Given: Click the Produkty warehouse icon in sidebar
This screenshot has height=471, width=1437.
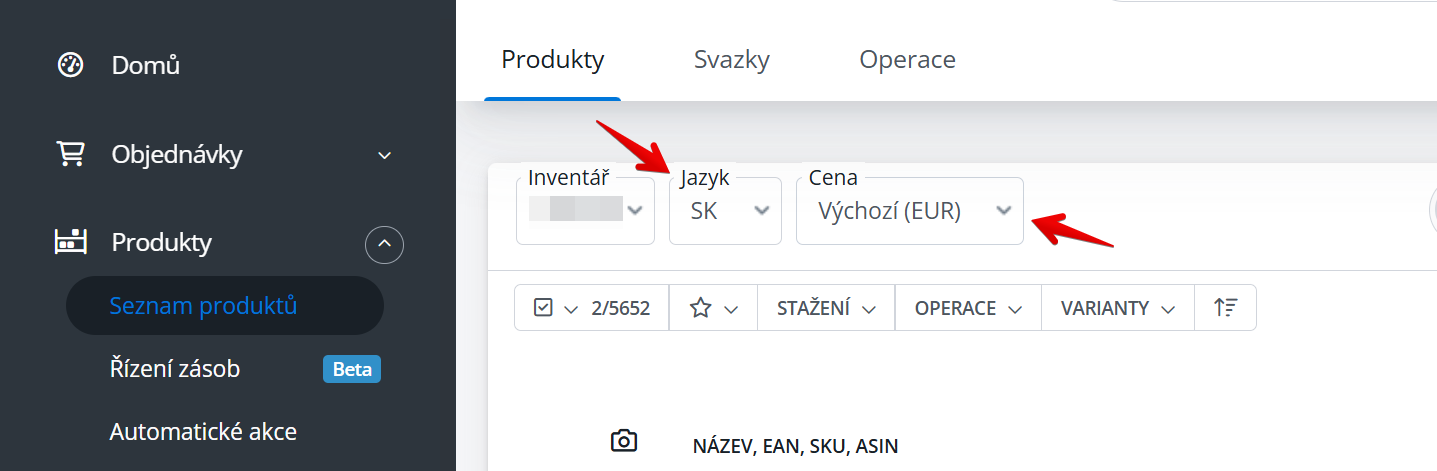Looking at the screenshot, I should pyautogui.click(x=70, y=242).
